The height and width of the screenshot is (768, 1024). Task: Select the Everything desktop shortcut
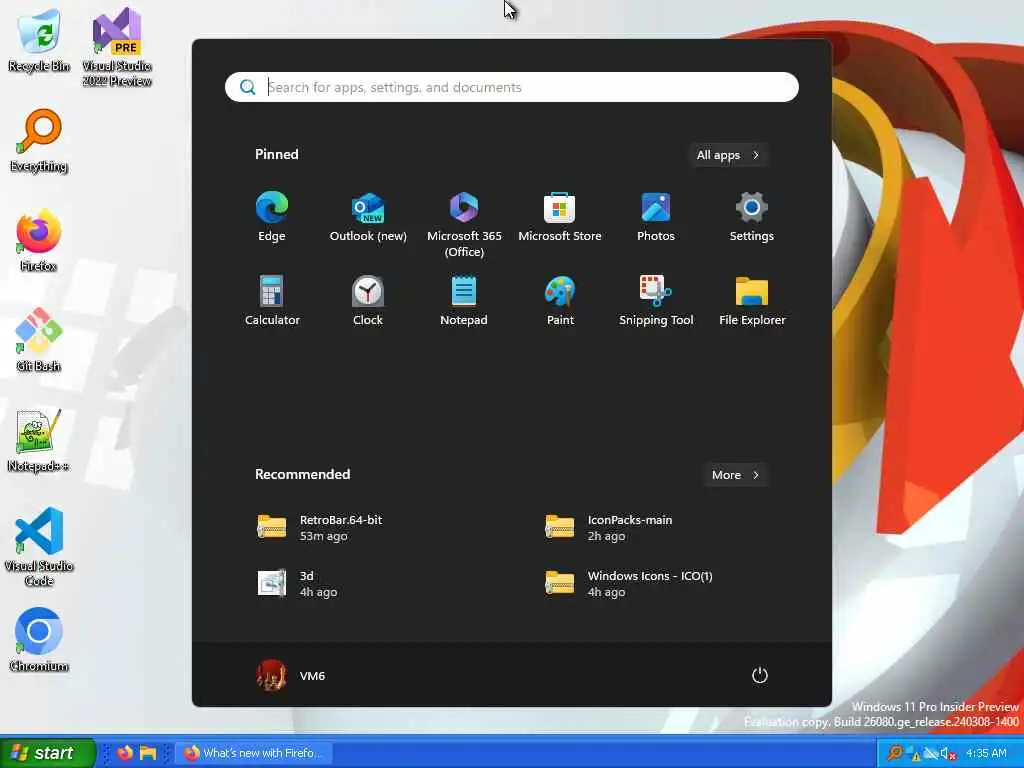(39, 141)
